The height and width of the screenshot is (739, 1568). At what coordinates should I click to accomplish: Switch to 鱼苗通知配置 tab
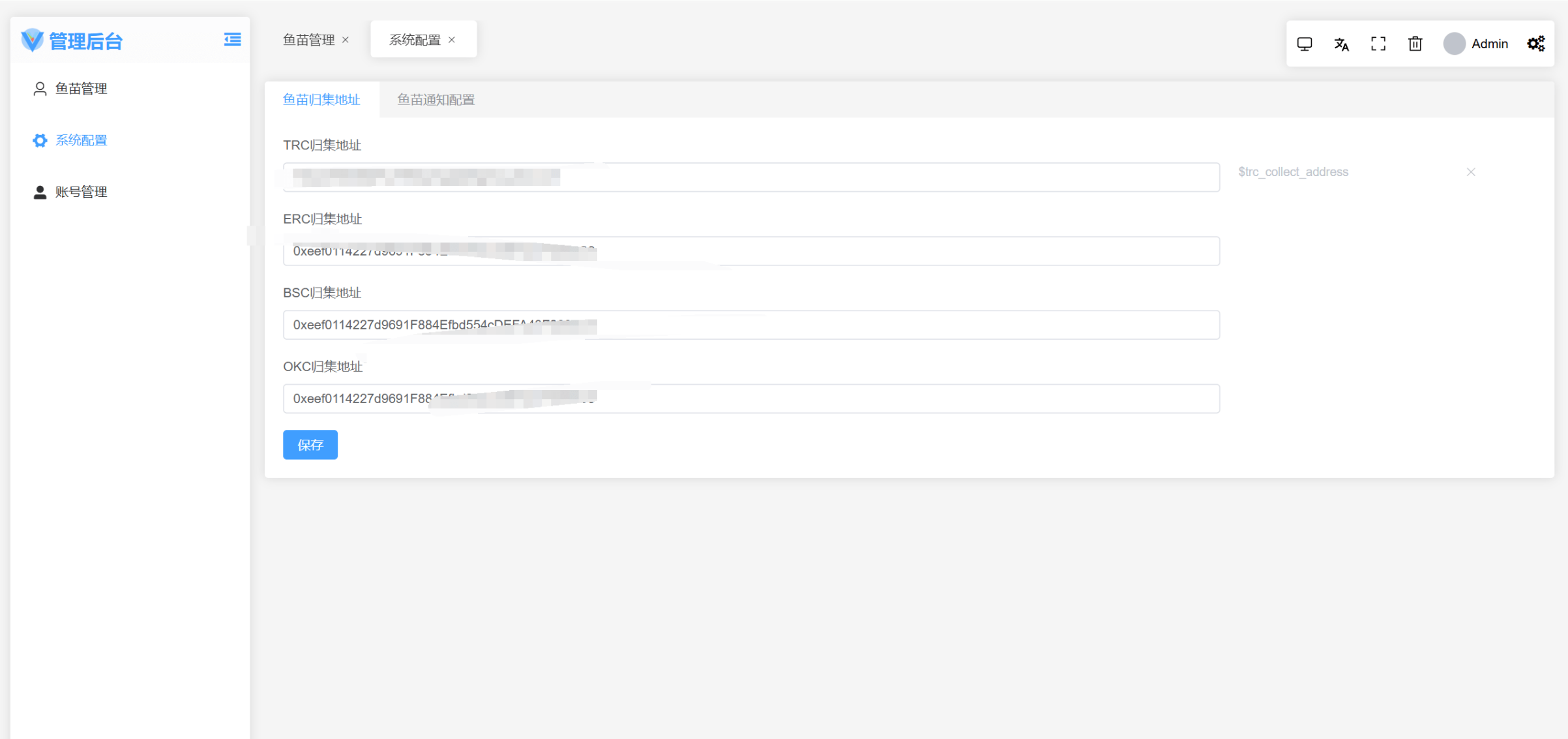point(436,100)
